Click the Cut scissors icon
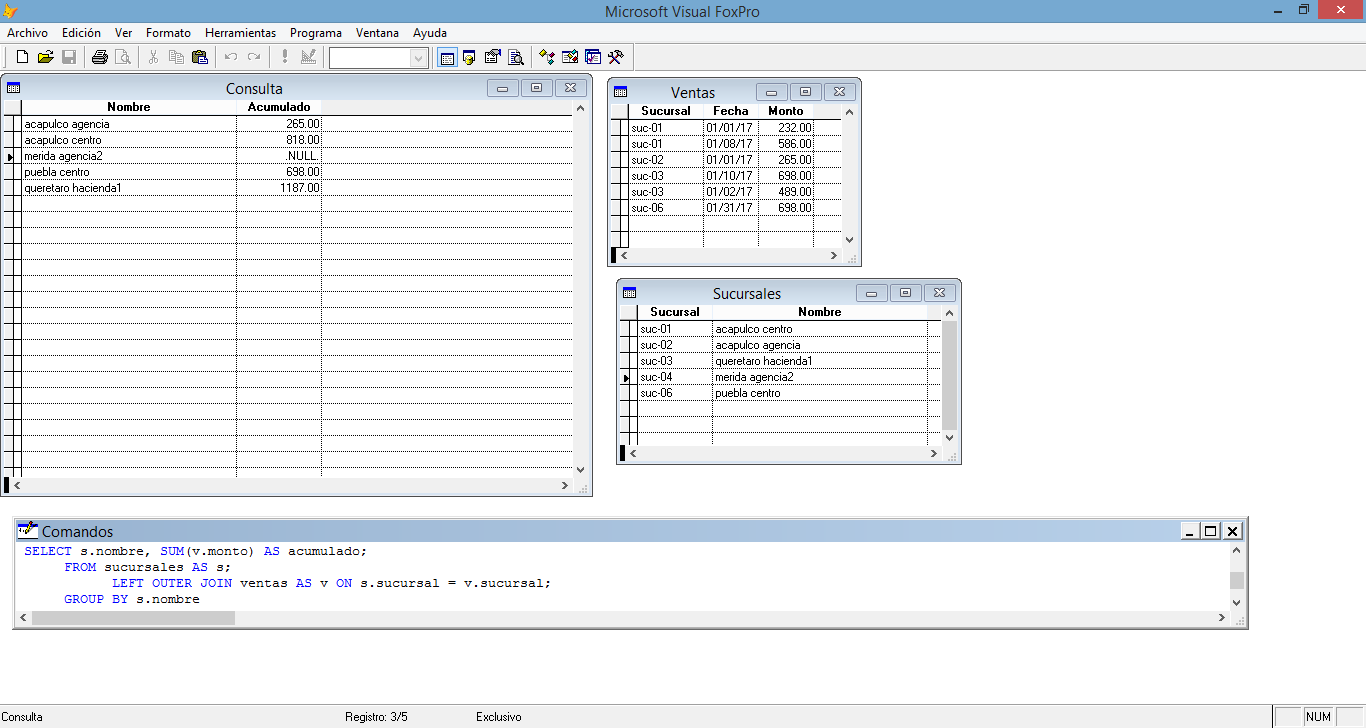Viewport: 1366px width, 728px height. pos(153,58)
